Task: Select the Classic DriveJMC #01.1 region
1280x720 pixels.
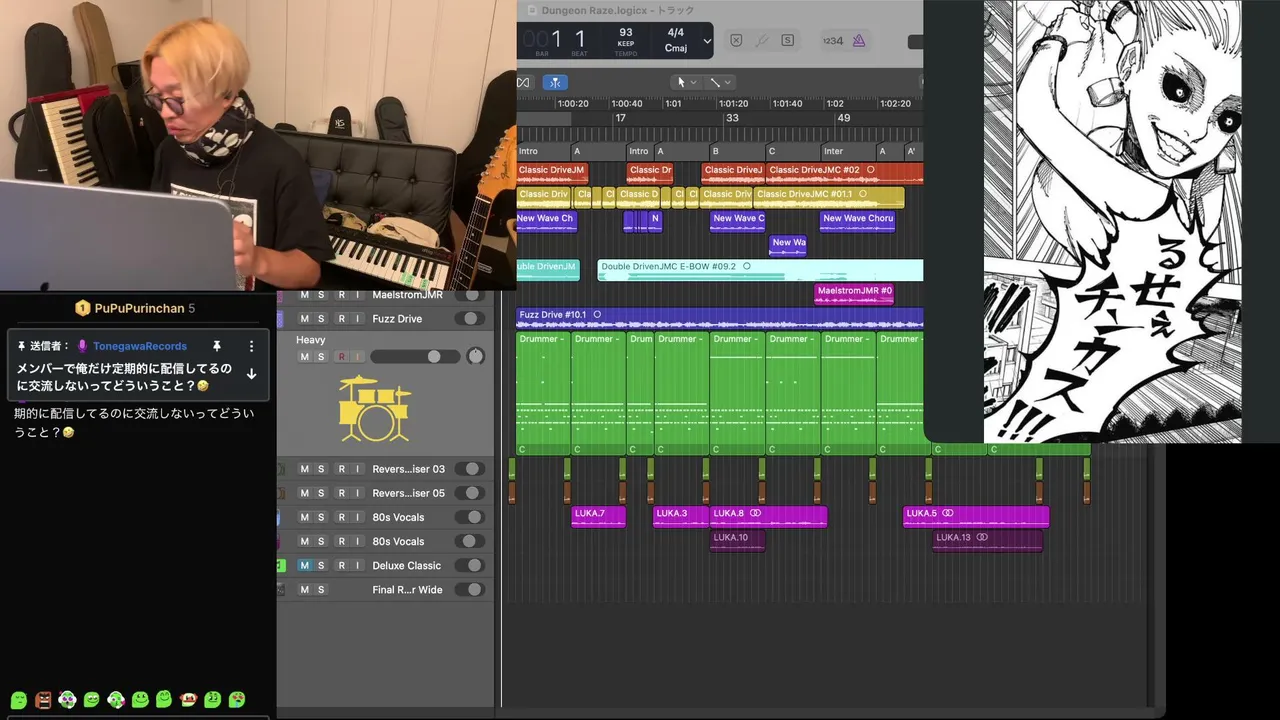Action: pyautogui.click(x=829, y=198)
